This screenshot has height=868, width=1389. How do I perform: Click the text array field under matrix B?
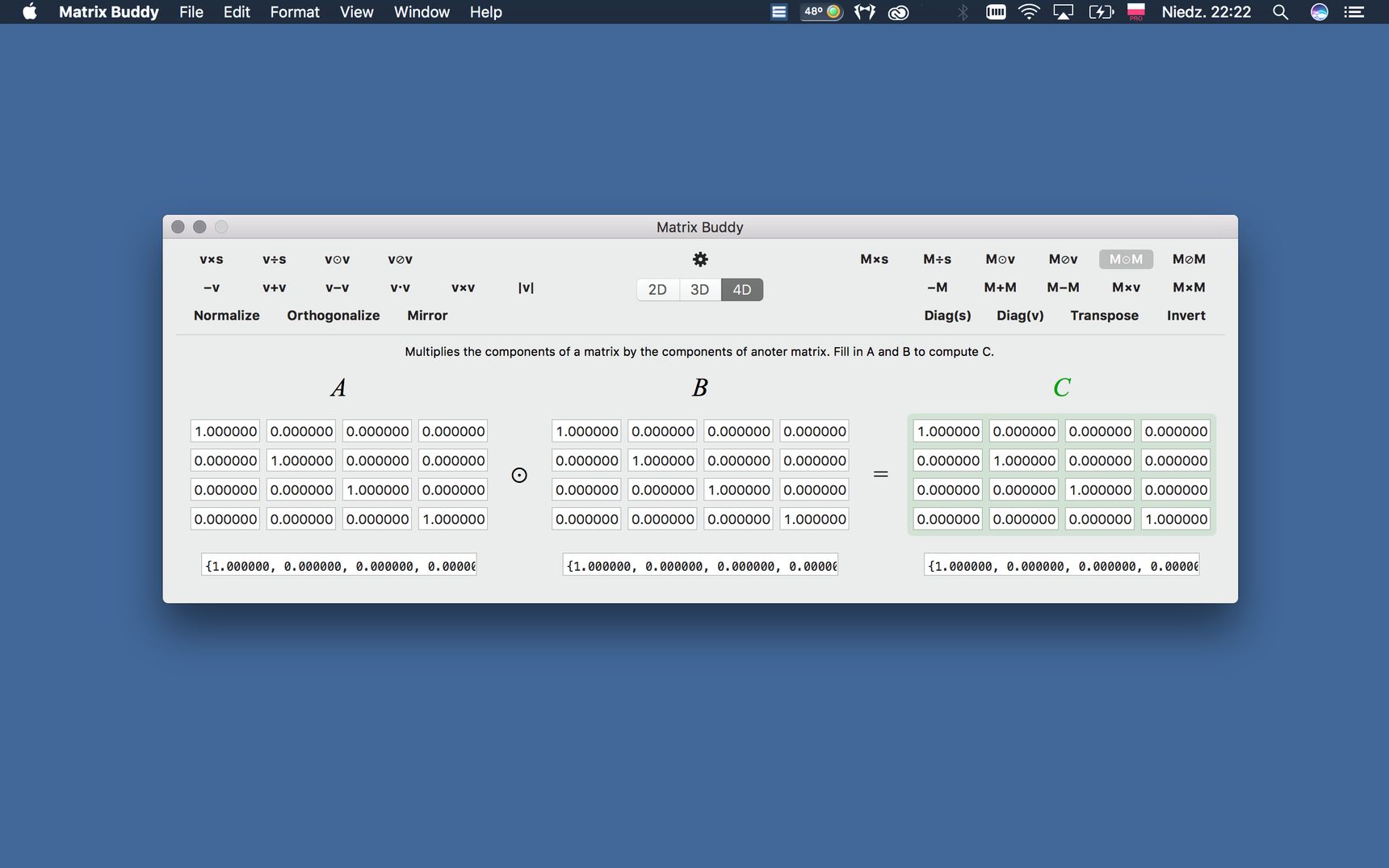tap(700, 565)
